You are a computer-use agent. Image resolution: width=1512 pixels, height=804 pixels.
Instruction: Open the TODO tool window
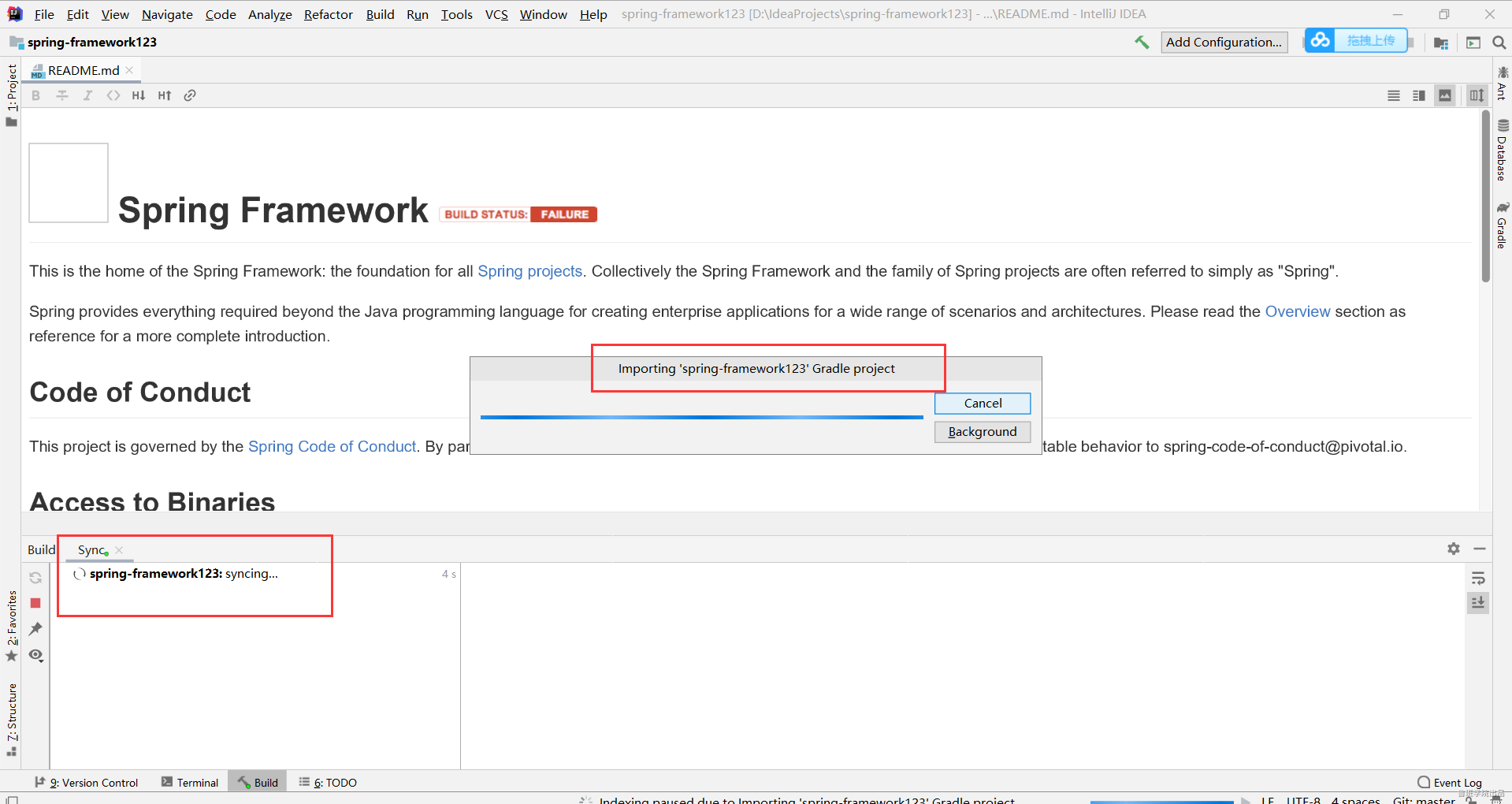click(328, 782)
